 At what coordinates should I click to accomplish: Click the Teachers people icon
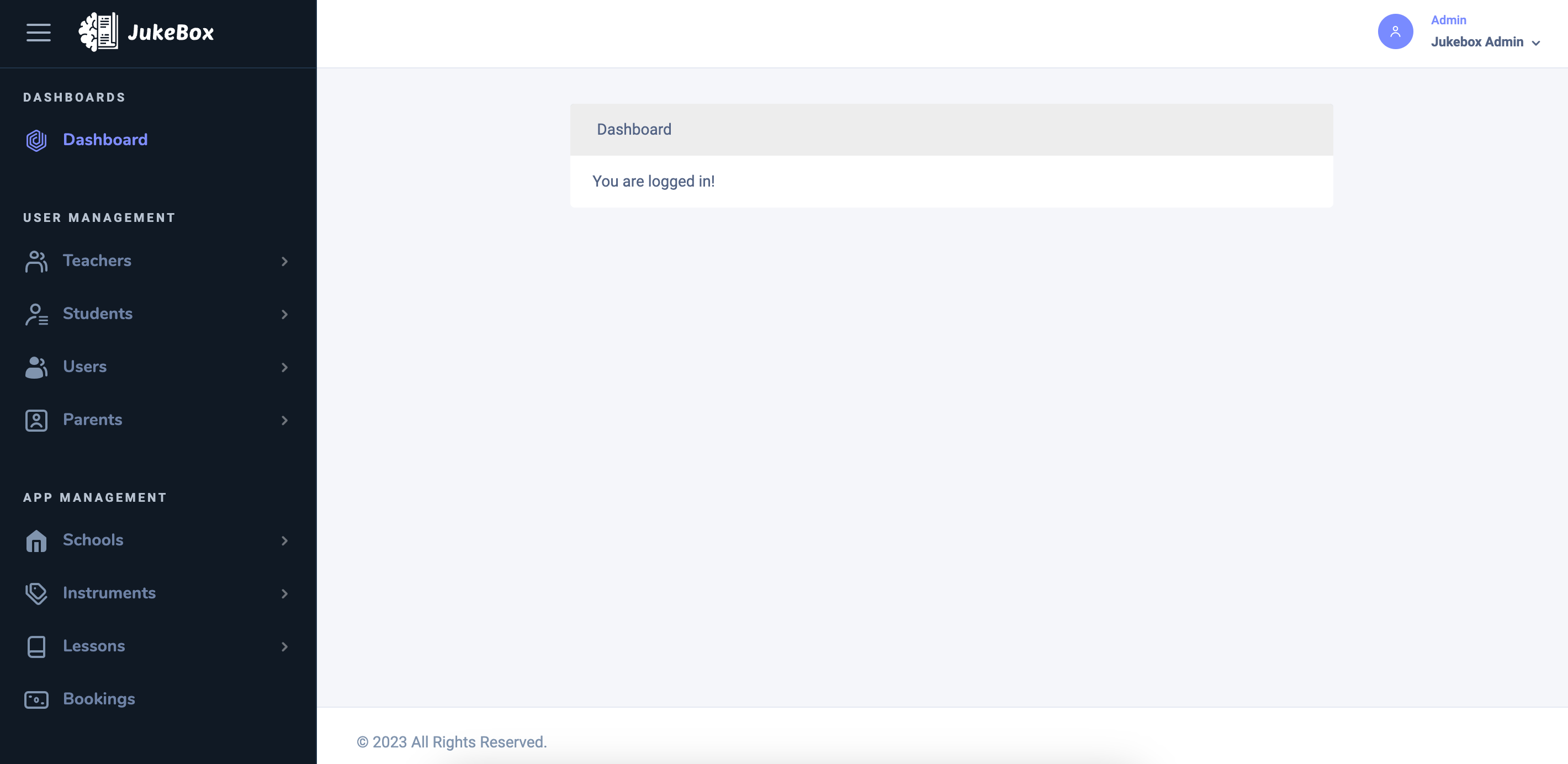coord(36,261)
